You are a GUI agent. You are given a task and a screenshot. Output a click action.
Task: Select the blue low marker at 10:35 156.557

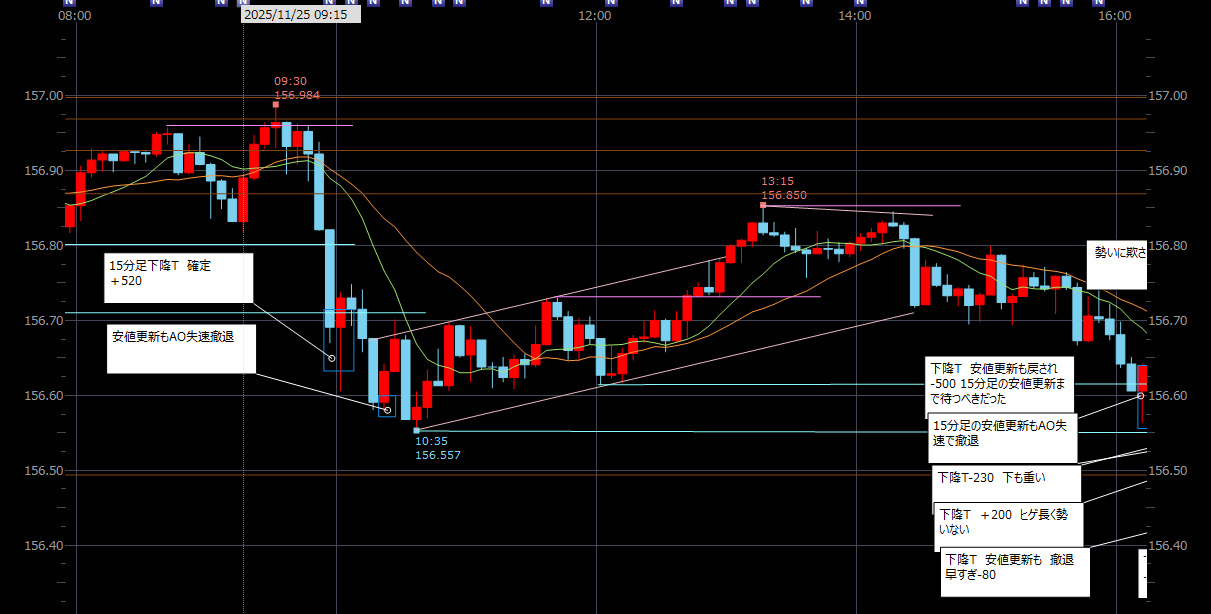click(x=416, y=430)
